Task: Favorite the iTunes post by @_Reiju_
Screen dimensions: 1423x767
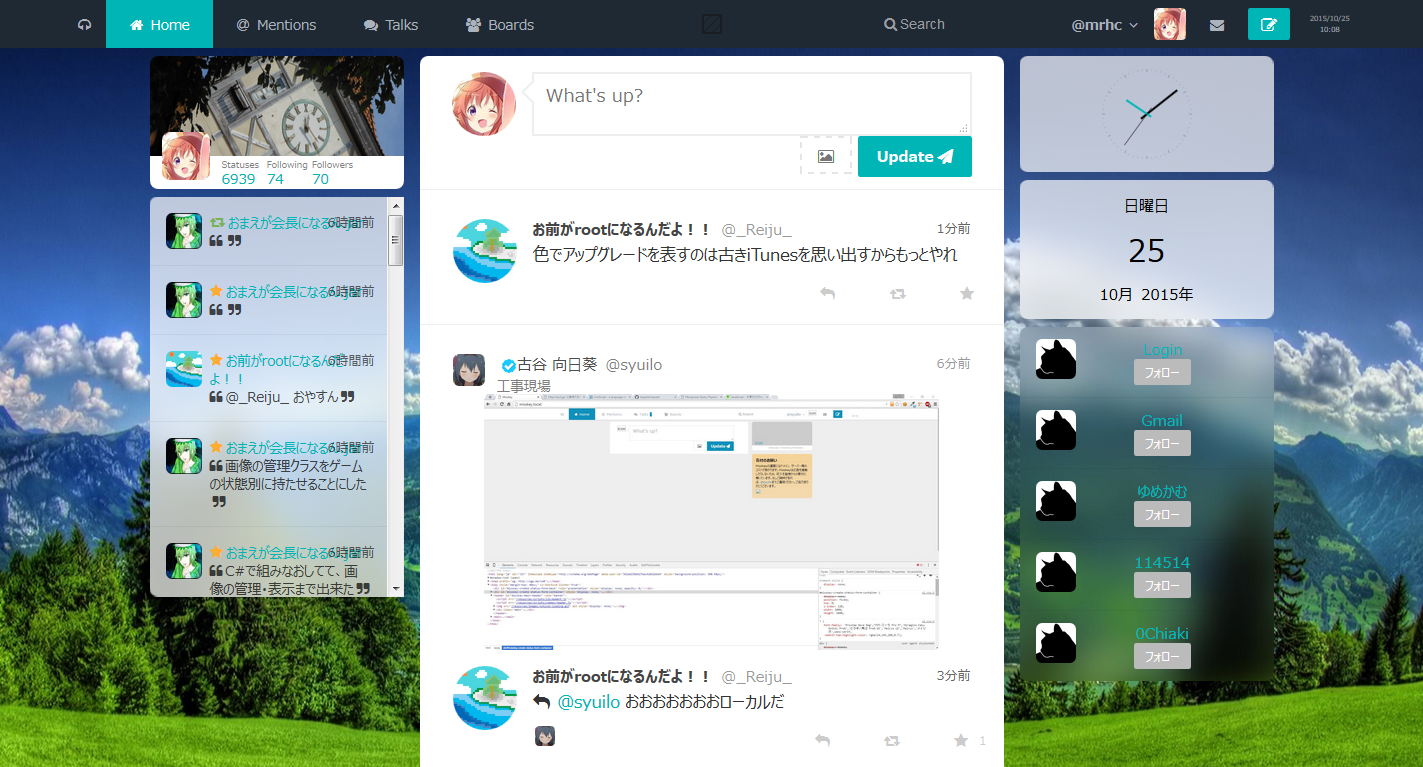Action: tap(967, 293)
